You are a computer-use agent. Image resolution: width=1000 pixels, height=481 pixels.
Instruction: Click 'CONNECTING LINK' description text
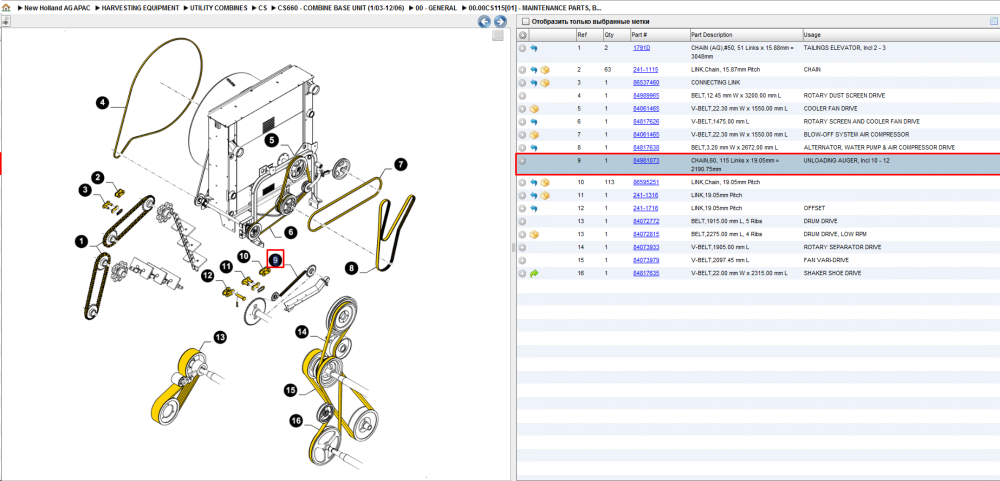[715, 83]
